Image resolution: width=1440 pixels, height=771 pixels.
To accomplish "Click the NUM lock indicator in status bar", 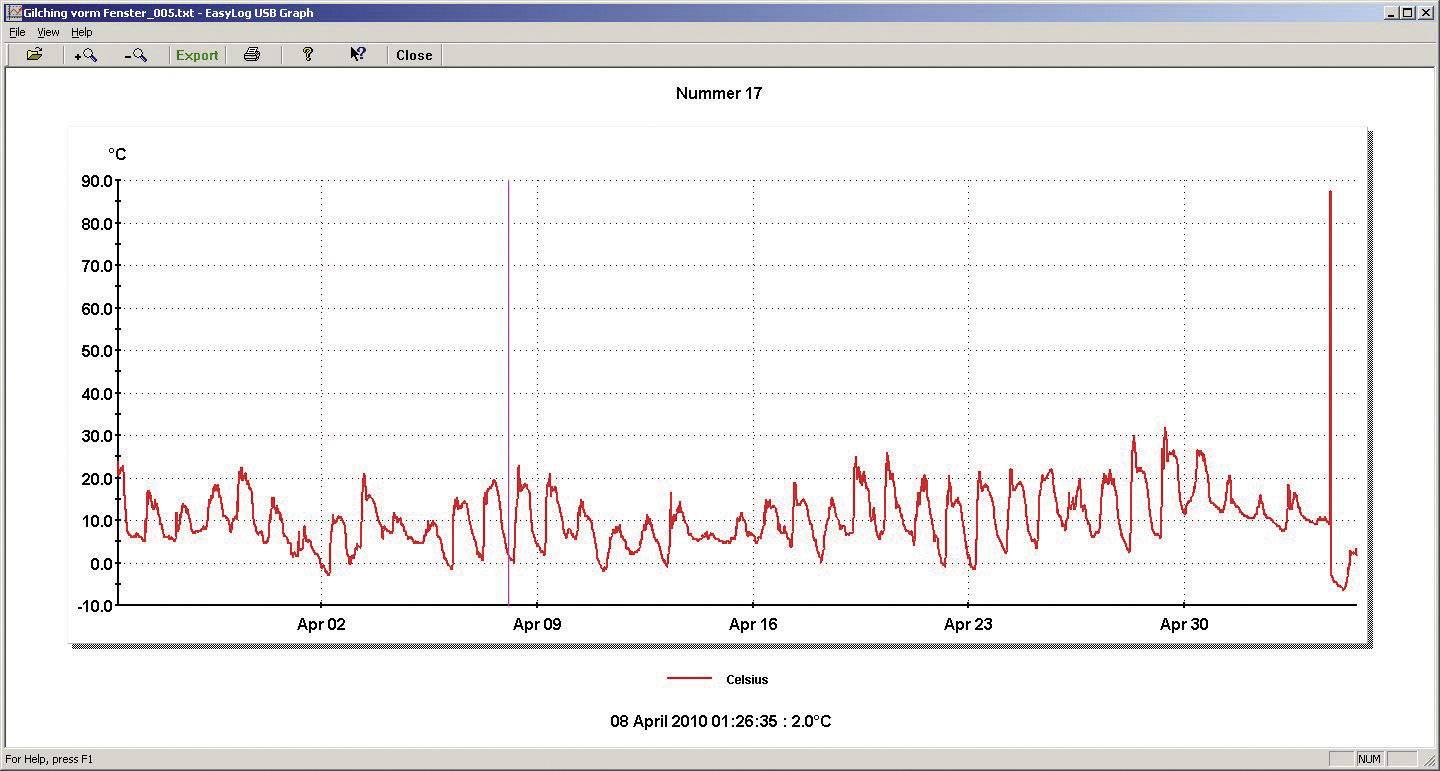I will click(1369, 759).
